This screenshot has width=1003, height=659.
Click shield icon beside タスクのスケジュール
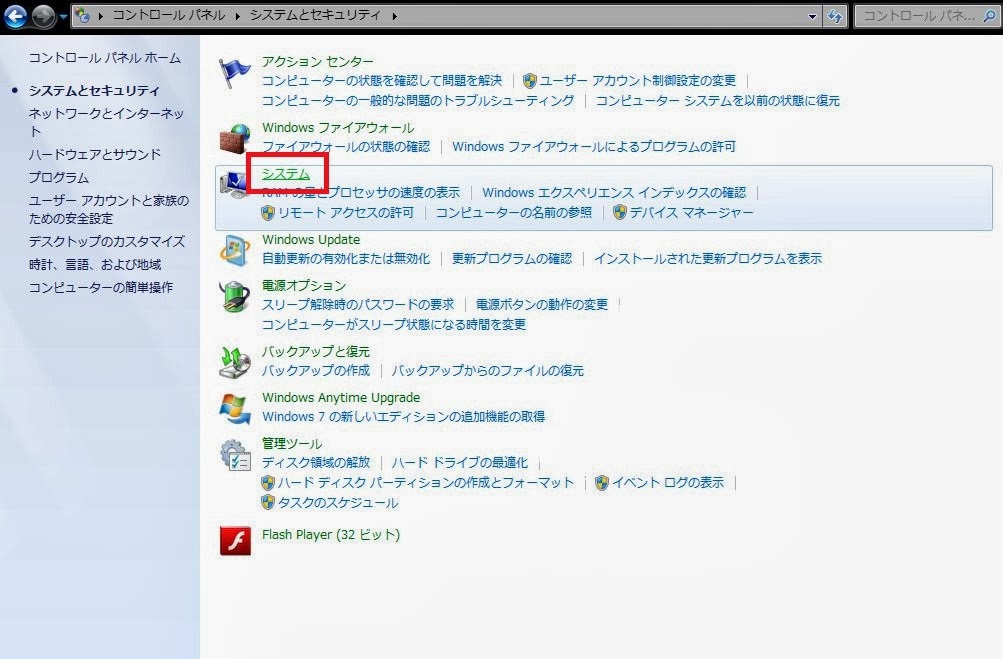(268, 502)
